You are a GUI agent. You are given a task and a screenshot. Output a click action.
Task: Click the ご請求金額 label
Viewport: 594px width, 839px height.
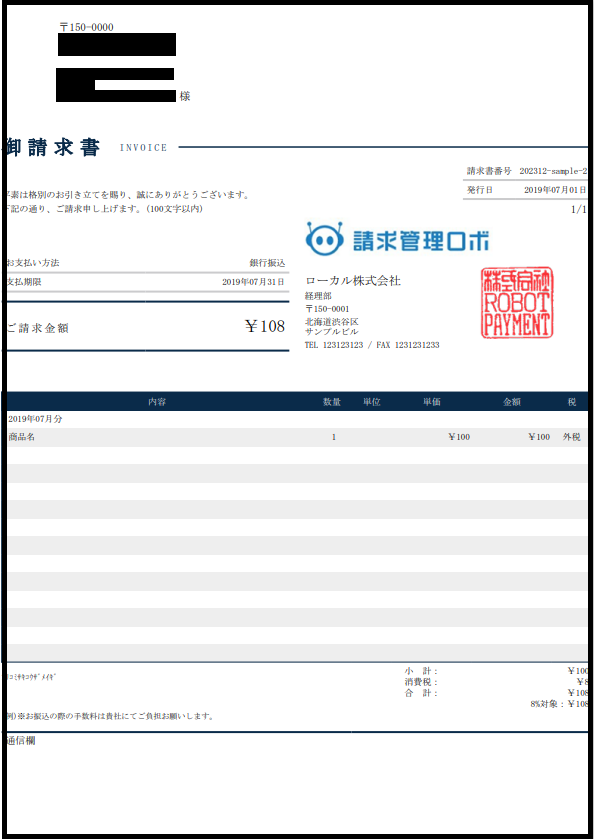37,329
